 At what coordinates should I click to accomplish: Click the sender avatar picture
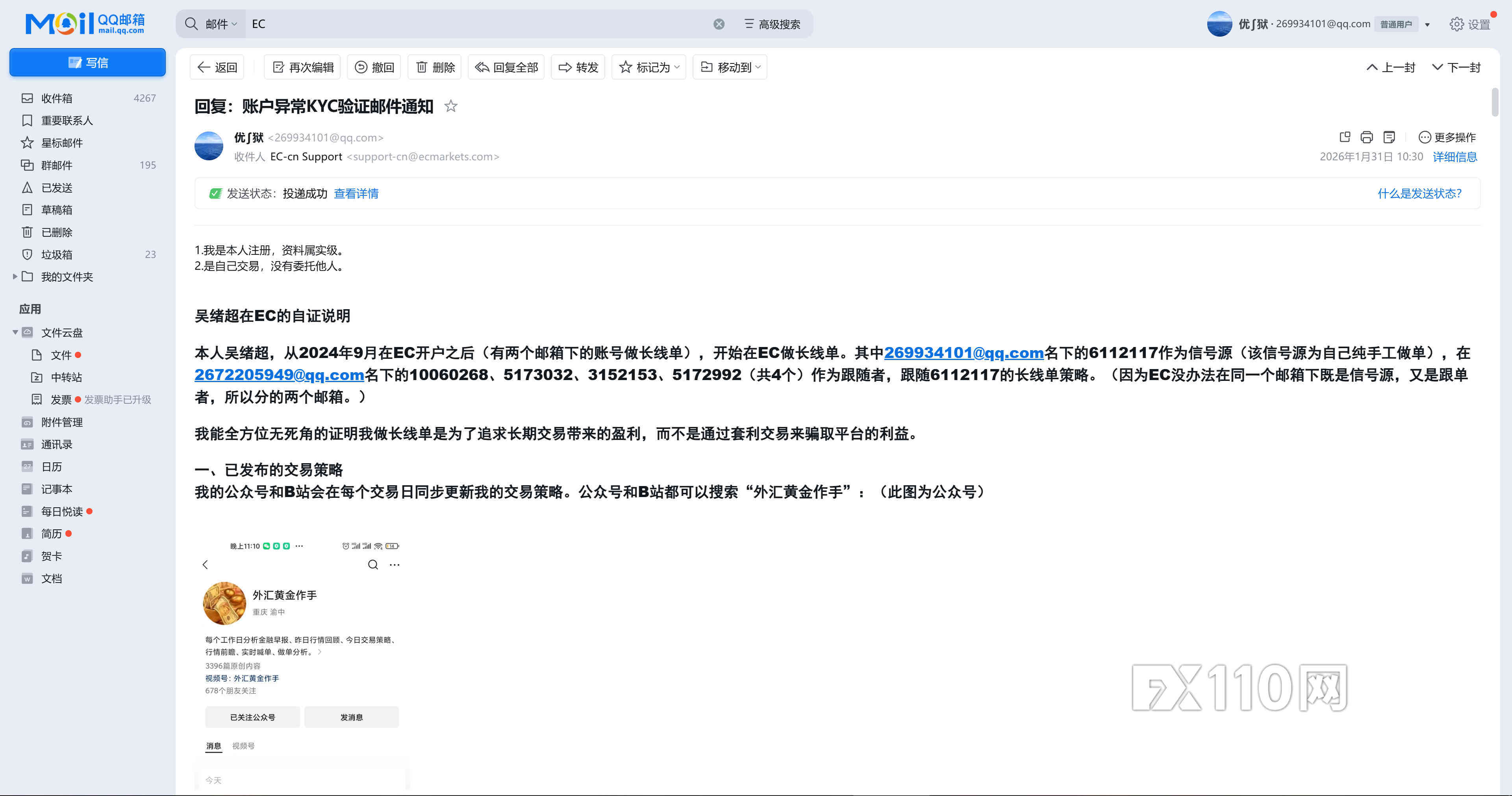point(209,146)
